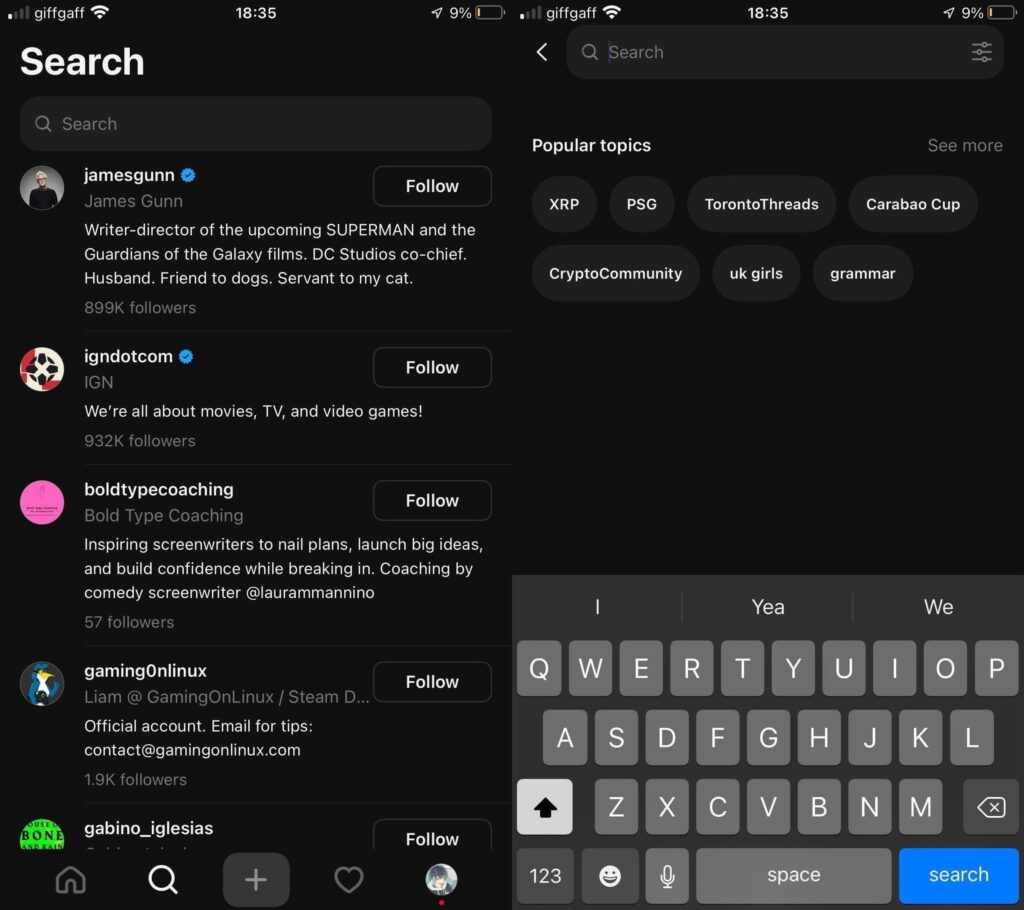
Task: Open the gaming0nlinux username
Action: (x=145, y=671)
